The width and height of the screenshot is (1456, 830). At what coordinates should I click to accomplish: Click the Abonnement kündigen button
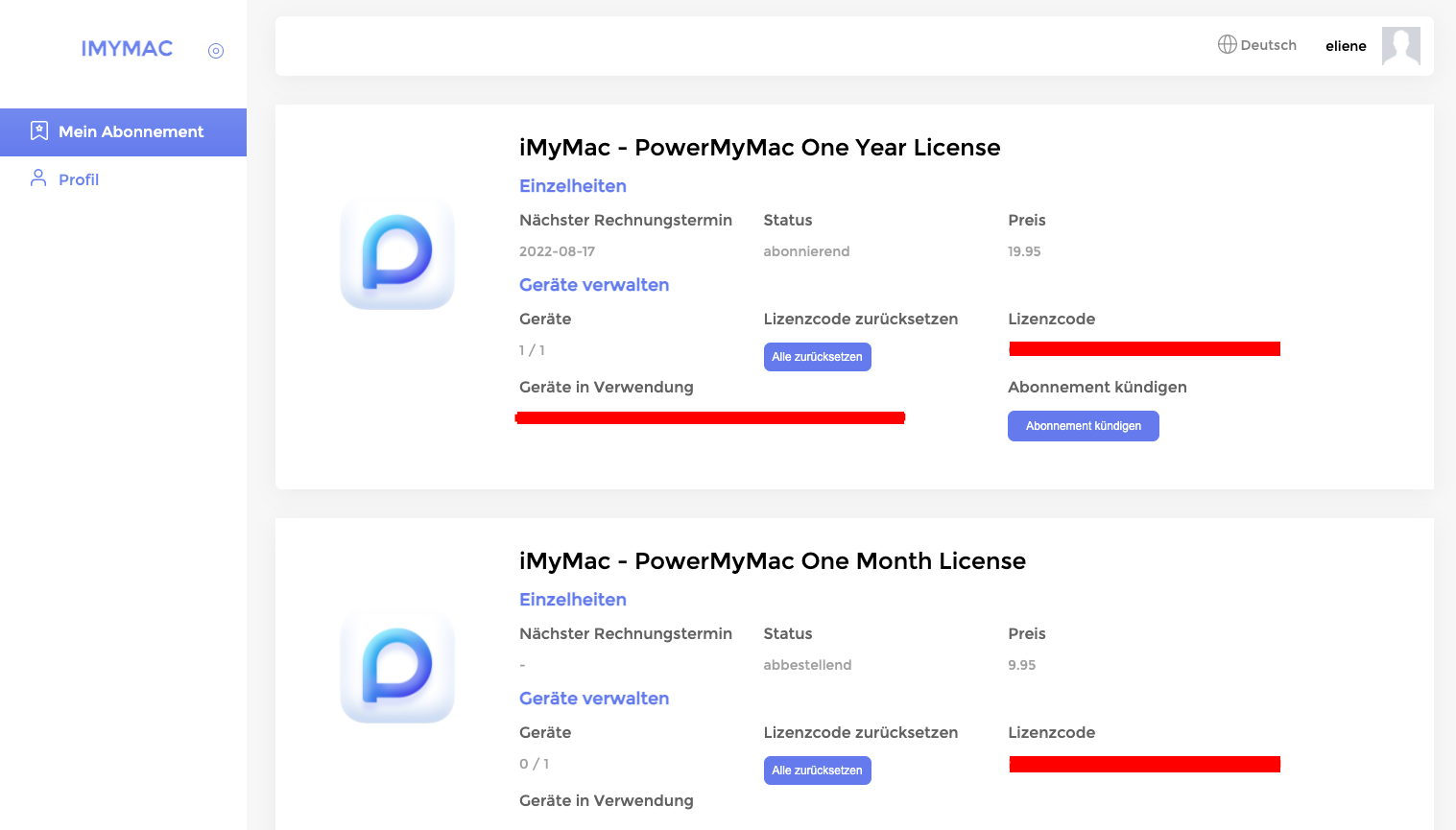pos(1083,426)
